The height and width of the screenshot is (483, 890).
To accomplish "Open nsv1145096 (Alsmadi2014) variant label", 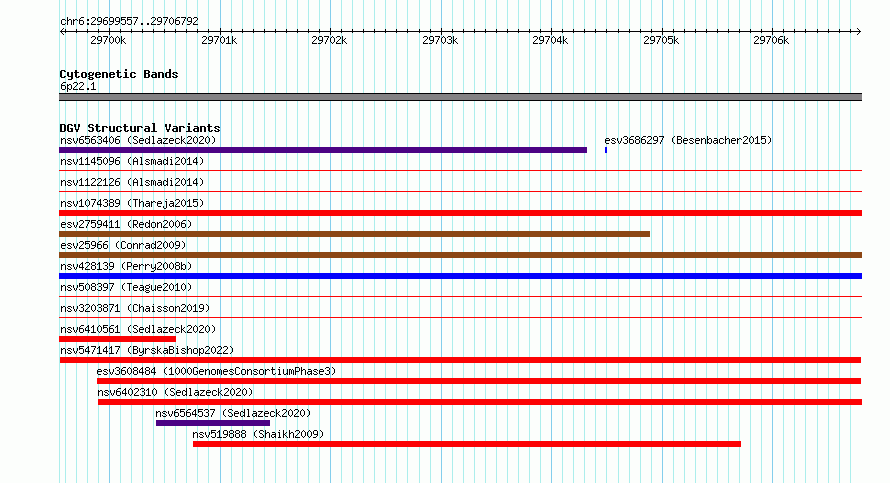I will 132,161.
